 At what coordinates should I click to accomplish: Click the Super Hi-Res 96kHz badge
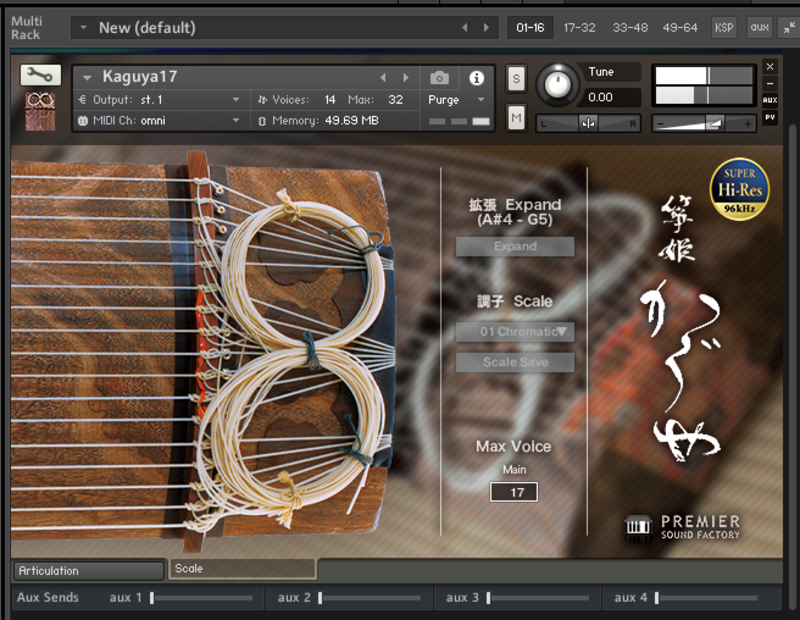click(x=739, y=189)
